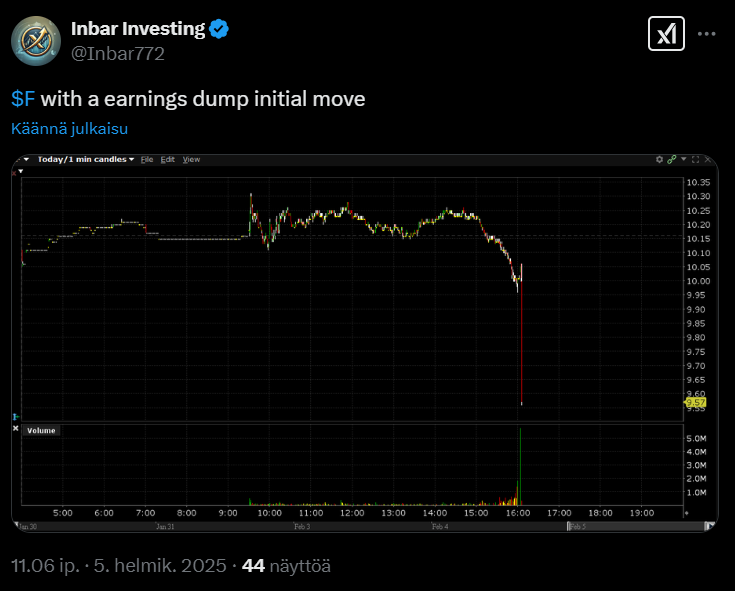Open the chart File menu
The width and height of the screenshot is (735, 591).
(x=147, y=159)
